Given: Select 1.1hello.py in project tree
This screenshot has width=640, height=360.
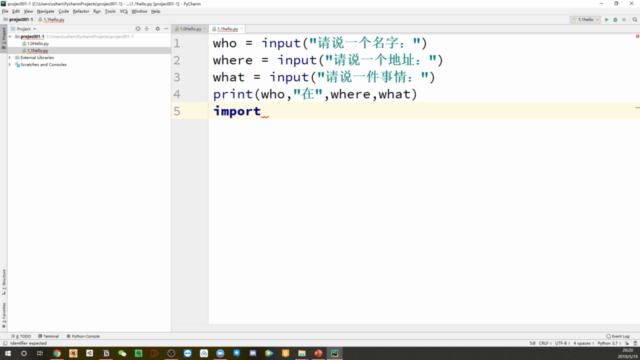Looking at the screenshot, I should 38,51.
